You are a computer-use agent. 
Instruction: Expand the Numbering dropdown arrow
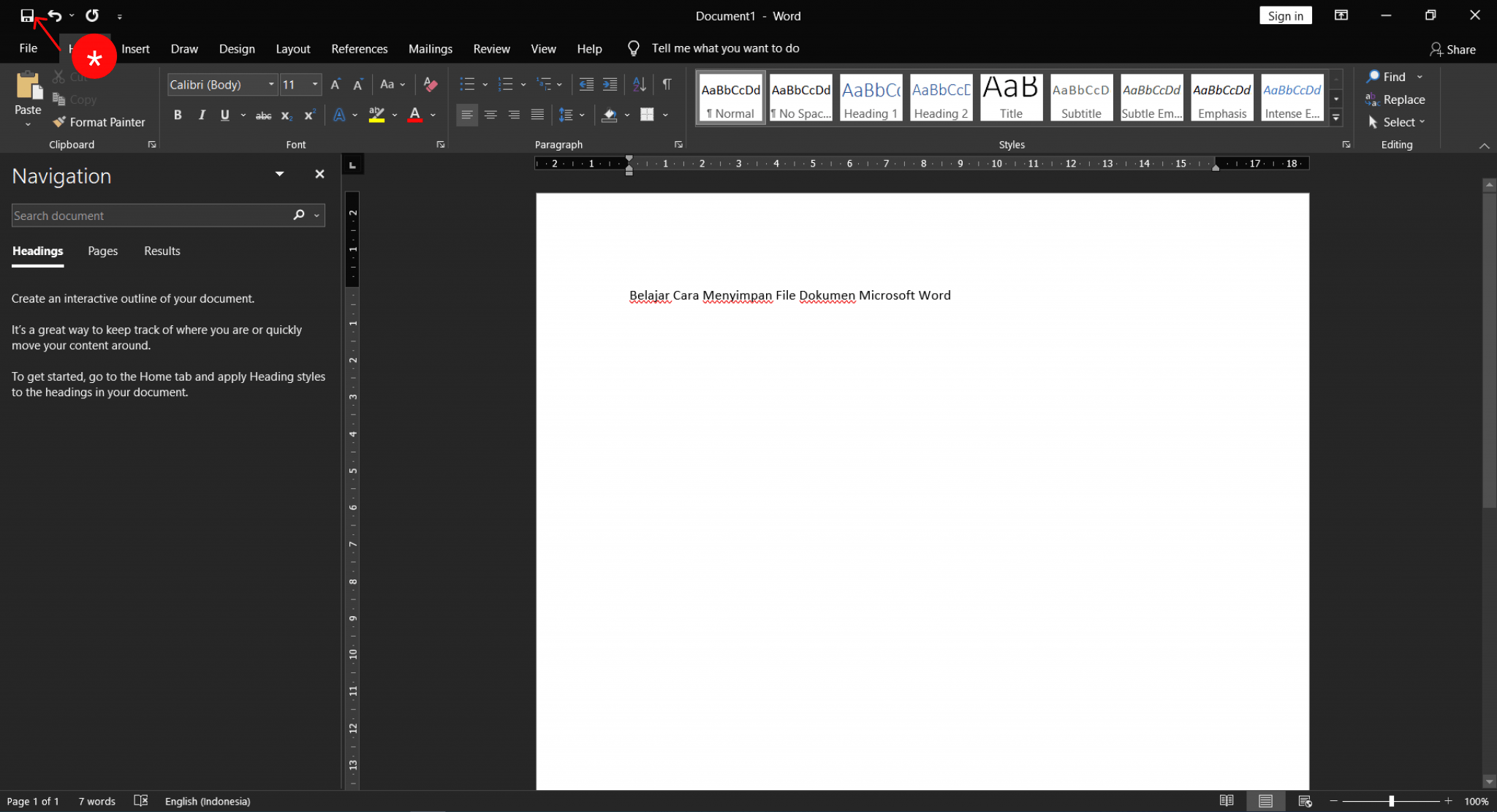[x=523, y=85]
